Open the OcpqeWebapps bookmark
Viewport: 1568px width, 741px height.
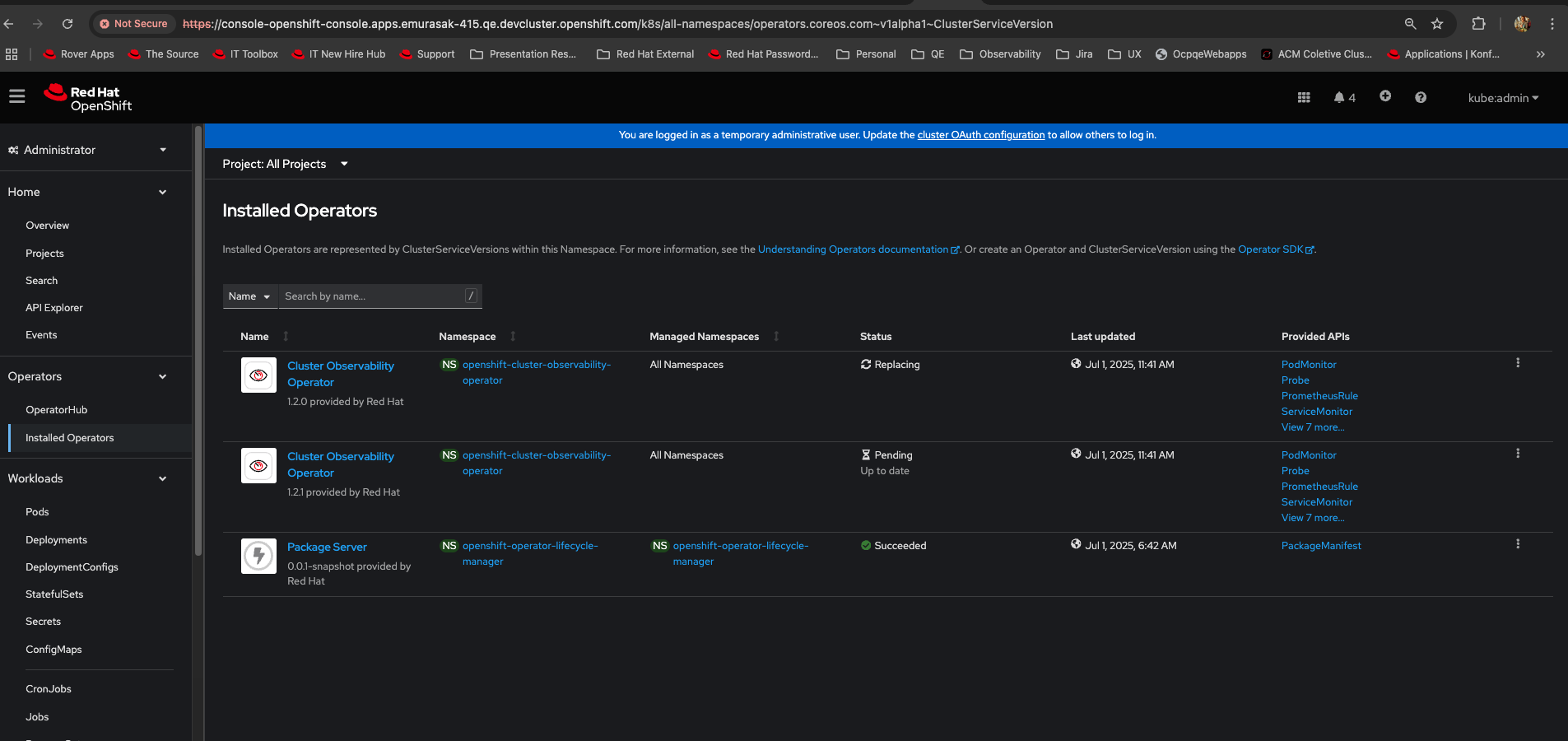point(1201,54)
